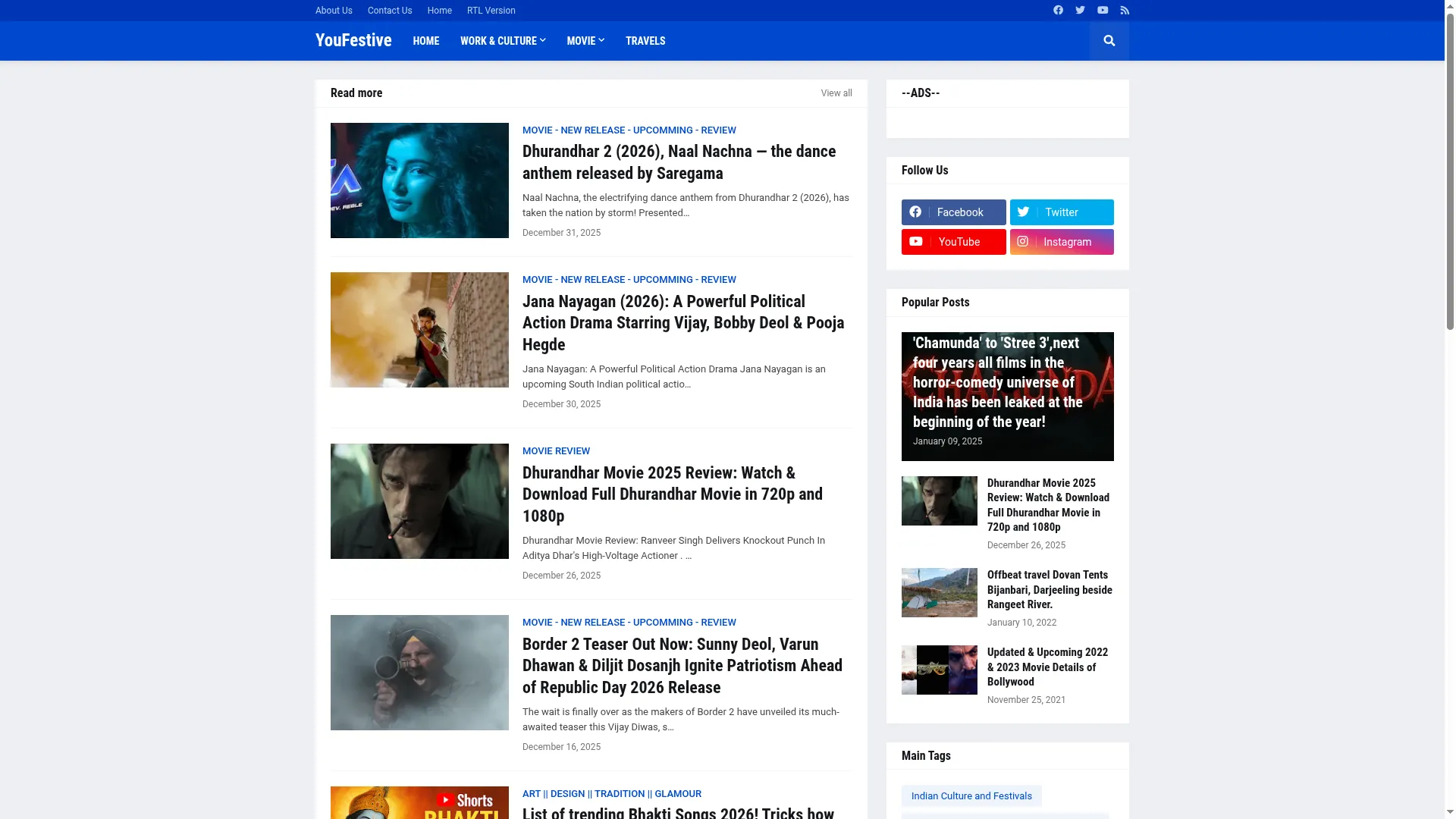Follow on Twitter button in sidebar
The height and width of the screenshot is (819, 1456).
[1062, 212]
